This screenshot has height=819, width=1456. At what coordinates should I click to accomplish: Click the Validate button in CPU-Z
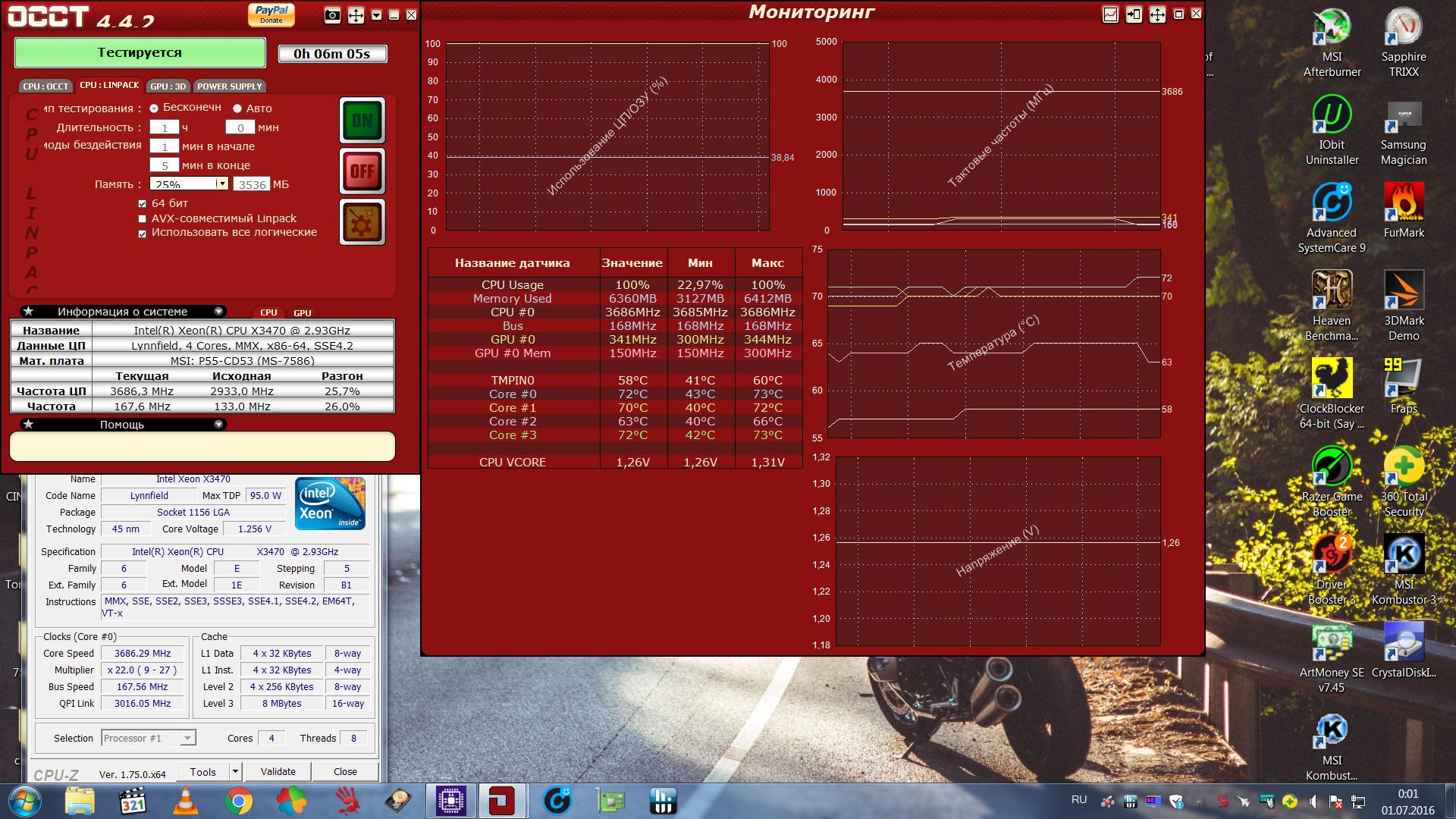pyautogui.click(x=278, y=772)
